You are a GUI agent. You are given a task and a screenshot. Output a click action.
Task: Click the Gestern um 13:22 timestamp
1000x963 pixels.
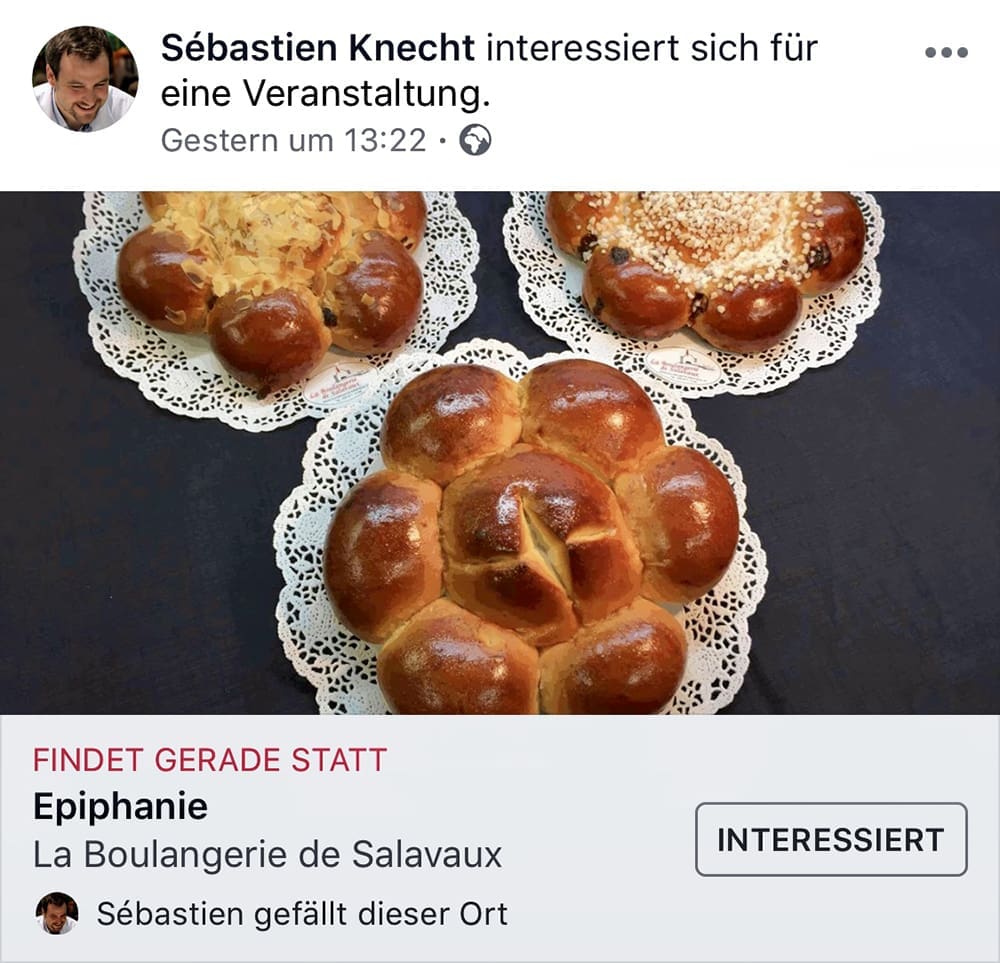293,140
